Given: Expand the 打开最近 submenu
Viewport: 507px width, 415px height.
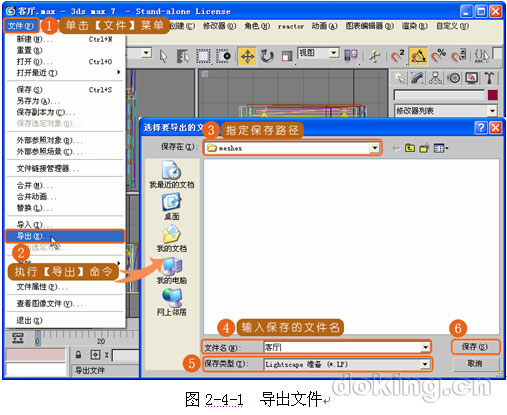Looking at the screenshot, I should [65, 73].
